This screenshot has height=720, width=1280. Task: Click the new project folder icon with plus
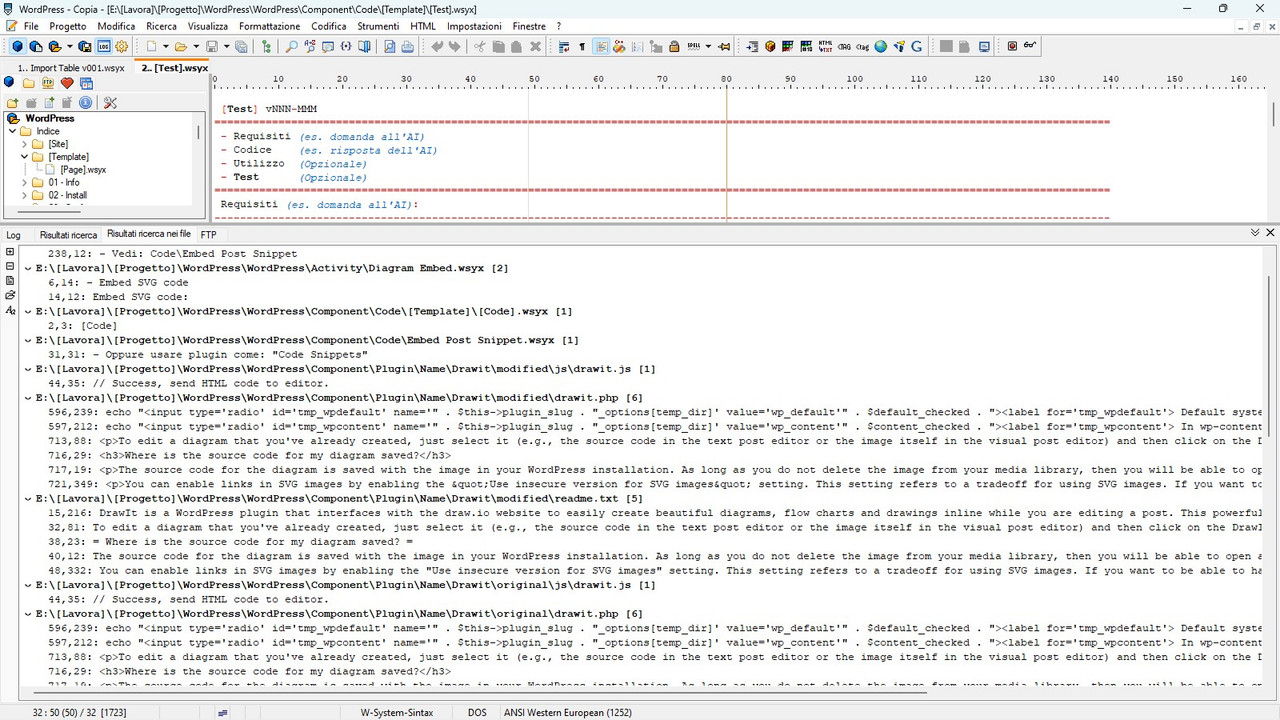pos(13,102)
